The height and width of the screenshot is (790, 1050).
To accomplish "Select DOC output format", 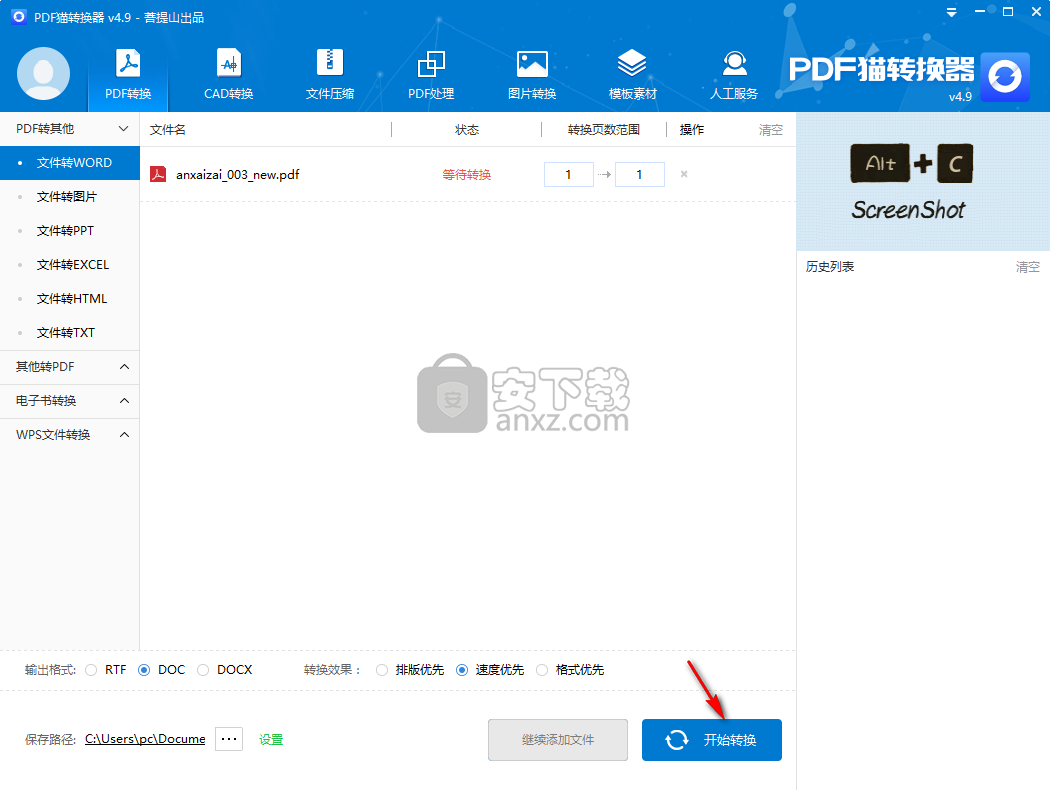I will point(144,669).
